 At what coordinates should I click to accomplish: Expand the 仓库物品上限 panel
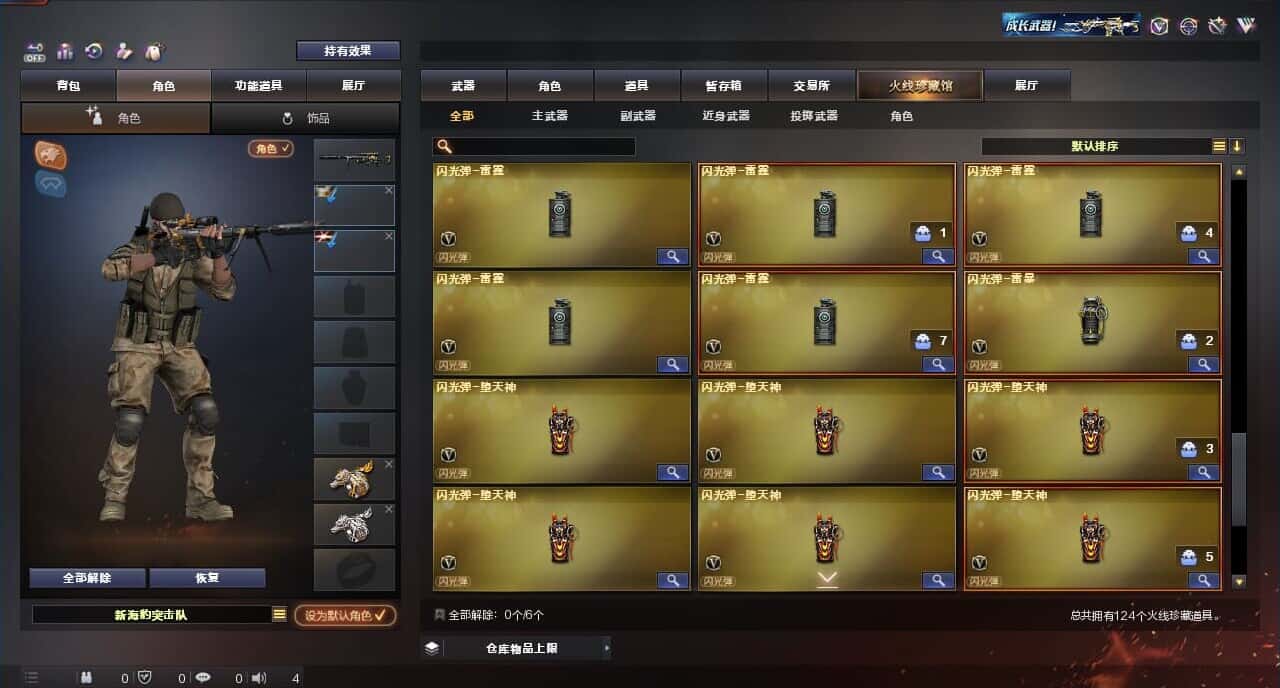(516, 648)
